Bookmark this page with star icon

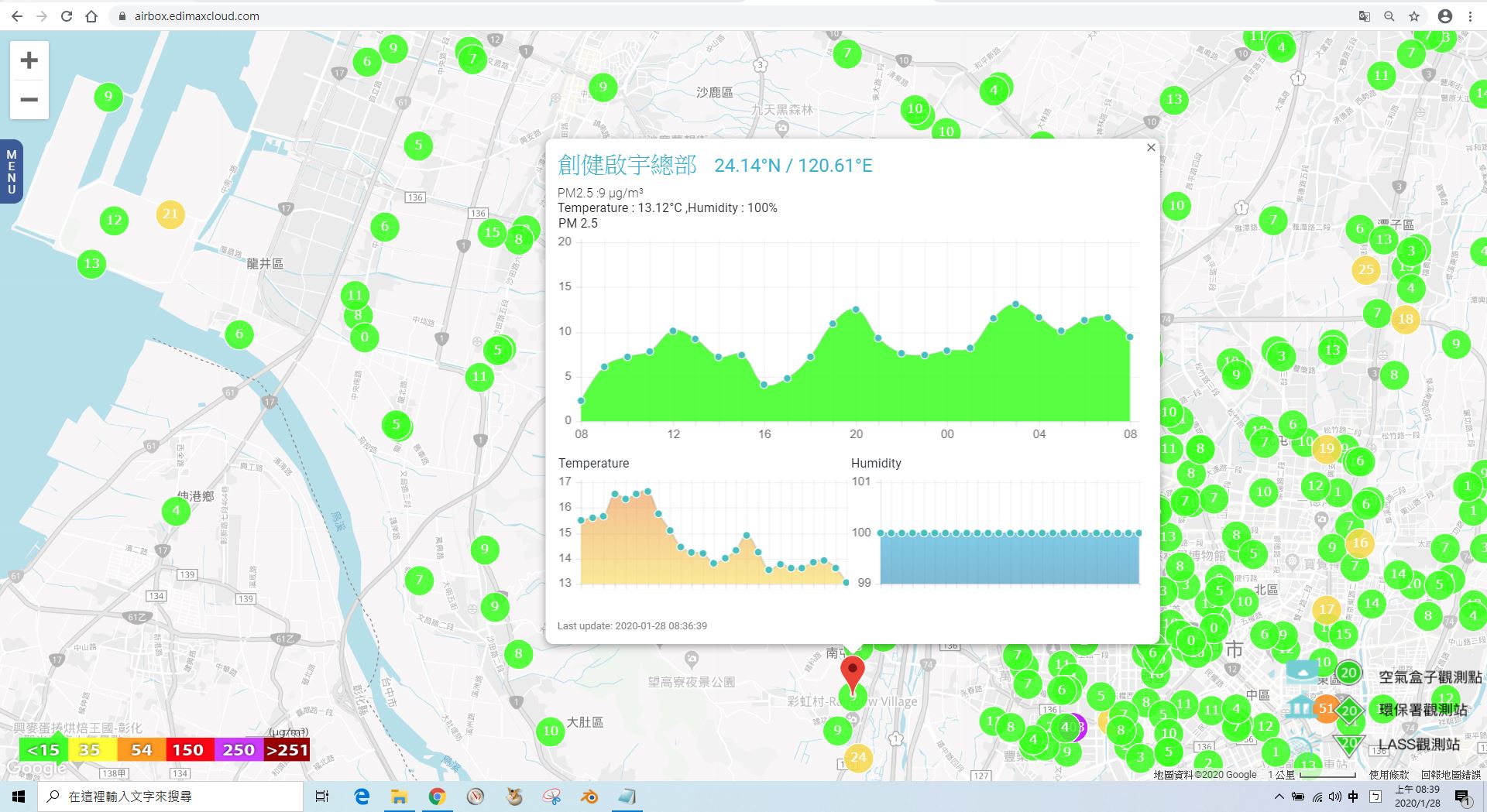(1414, 16)
